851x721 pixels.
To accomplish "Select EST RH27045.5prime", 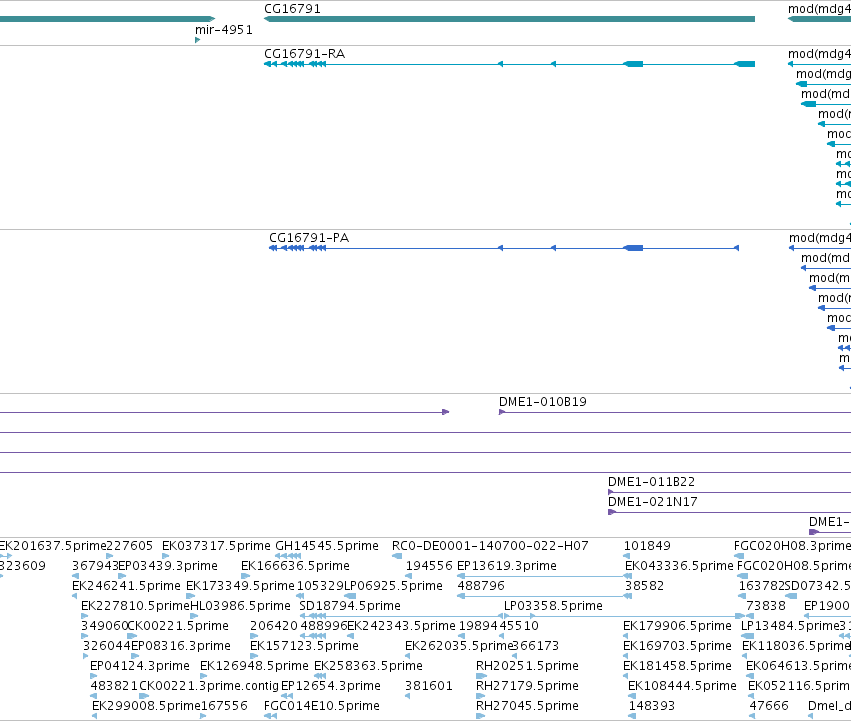I will pyautogui.click(x=527, y=706).
